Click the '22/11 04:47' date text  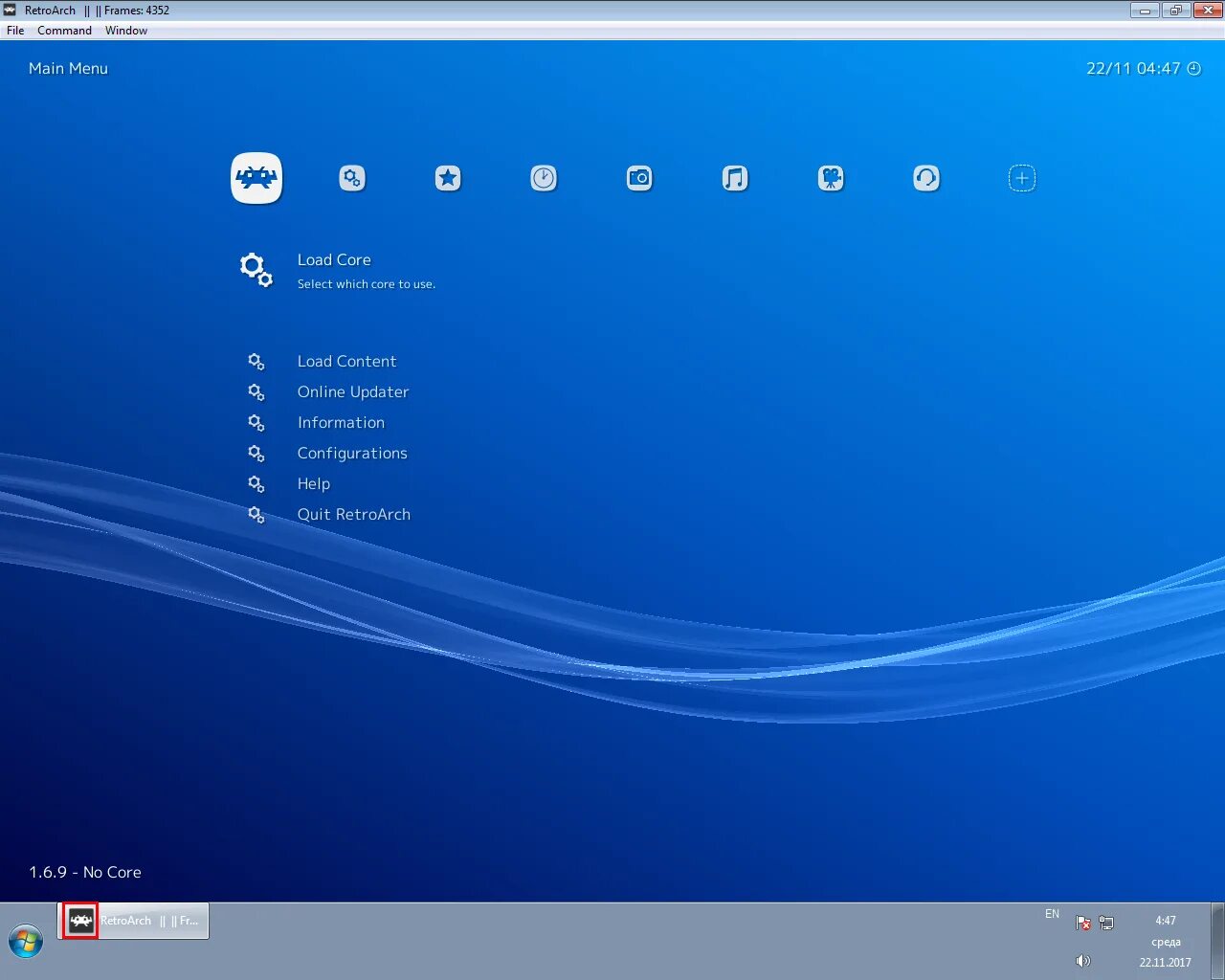[1133, 69]
